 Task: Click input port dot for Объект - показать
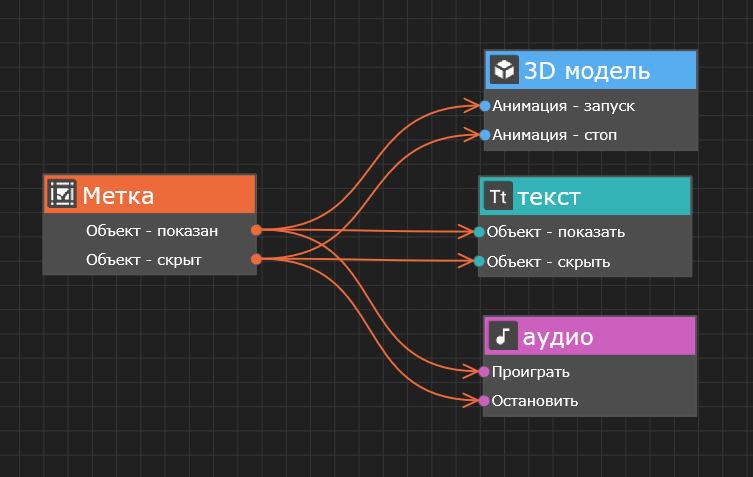click(479, 232)
